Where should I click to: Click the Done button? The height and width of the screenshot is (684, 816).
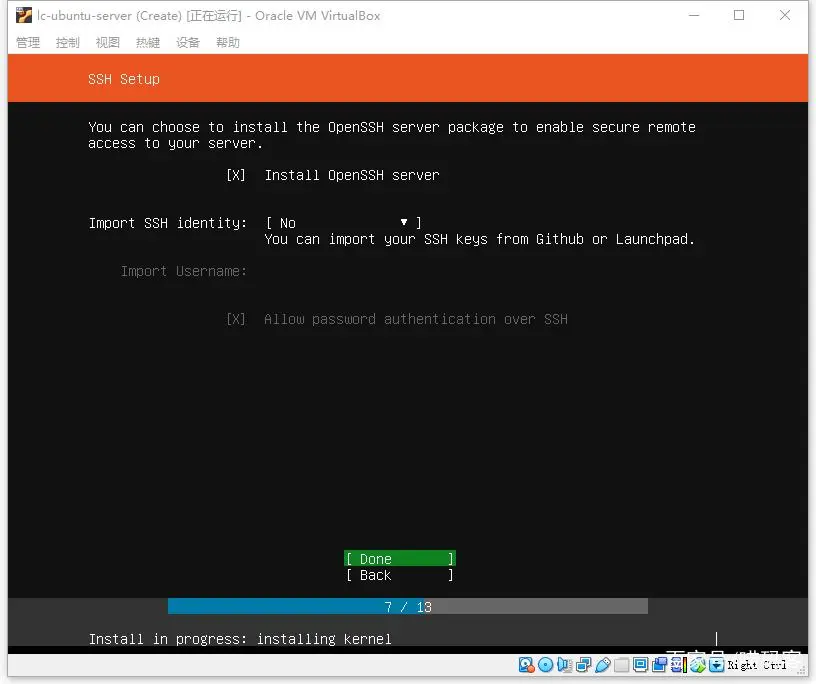click(400, 559)
